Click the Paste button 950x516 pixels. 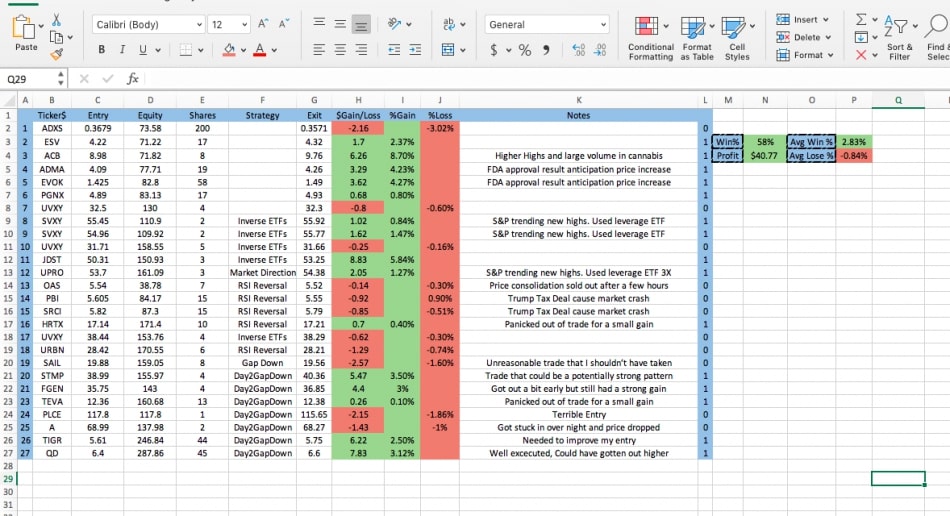(26, 34)
